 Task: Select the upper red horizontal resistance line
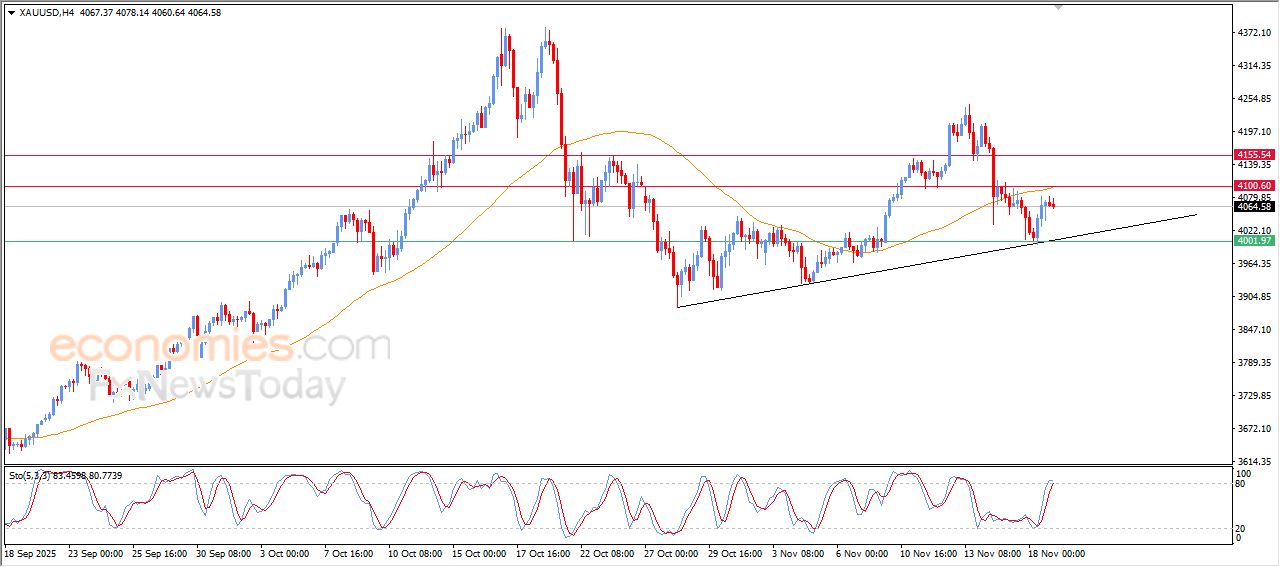coord(300,155)
